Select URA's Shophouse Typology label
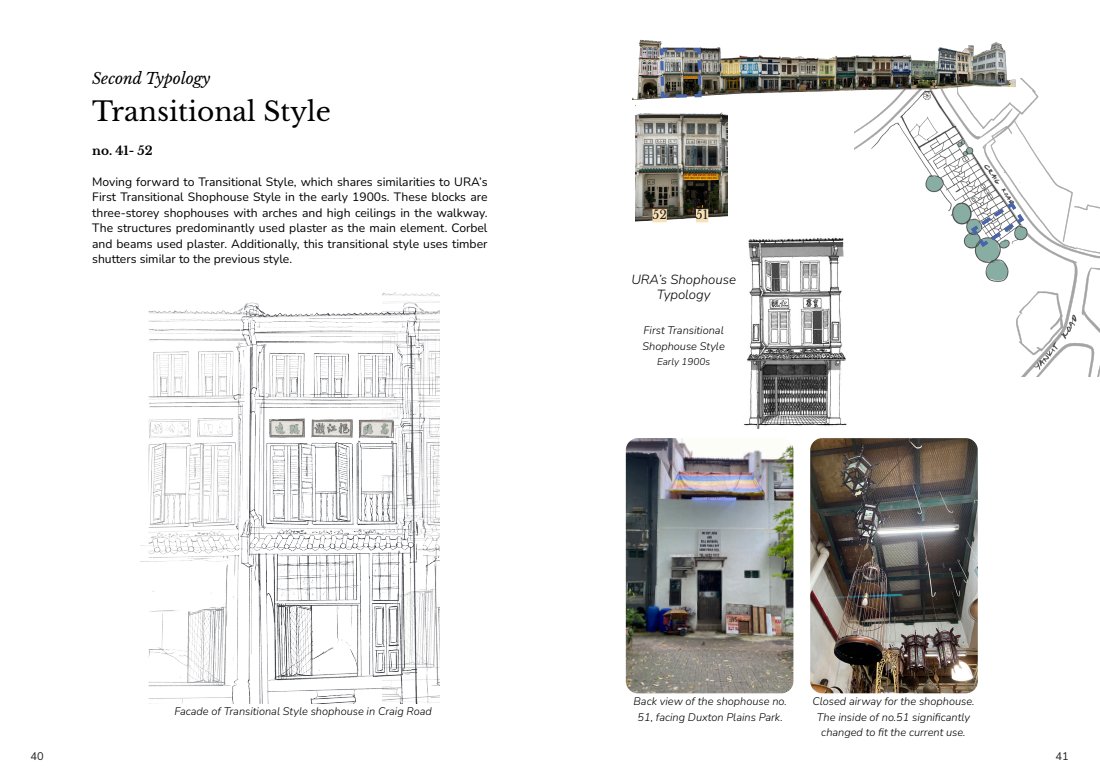 click(x=683, y=287)
